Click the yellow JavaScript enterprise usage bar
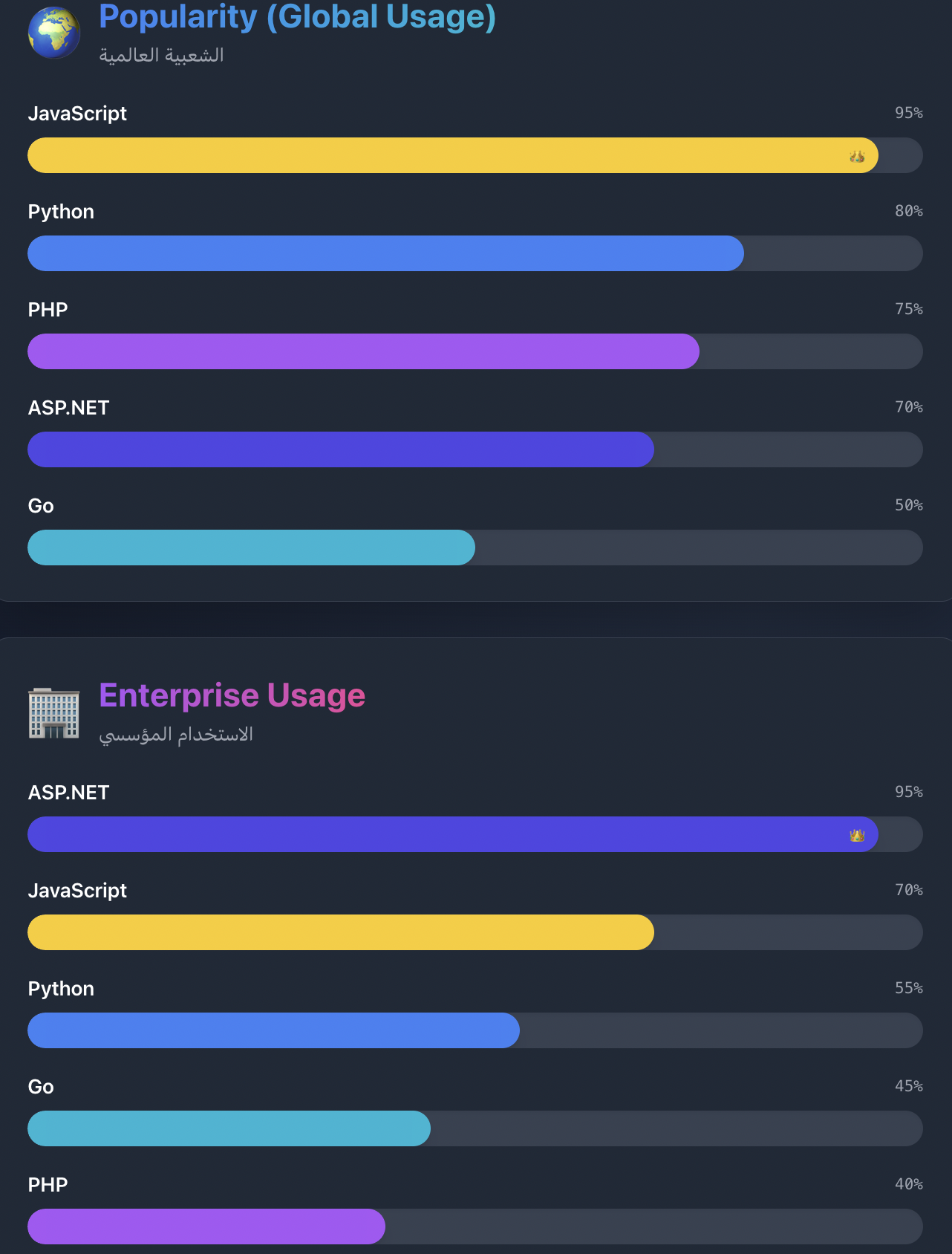Image resolution: width=952 pixels, height=1254 pixels. [341, 932]
